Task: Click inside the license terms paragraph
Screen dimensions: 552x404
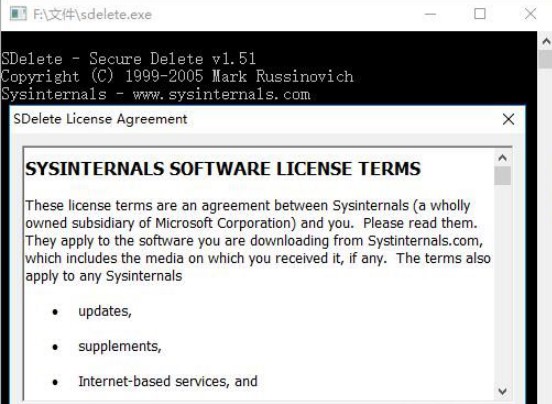Action: click(x=258, y=241)
